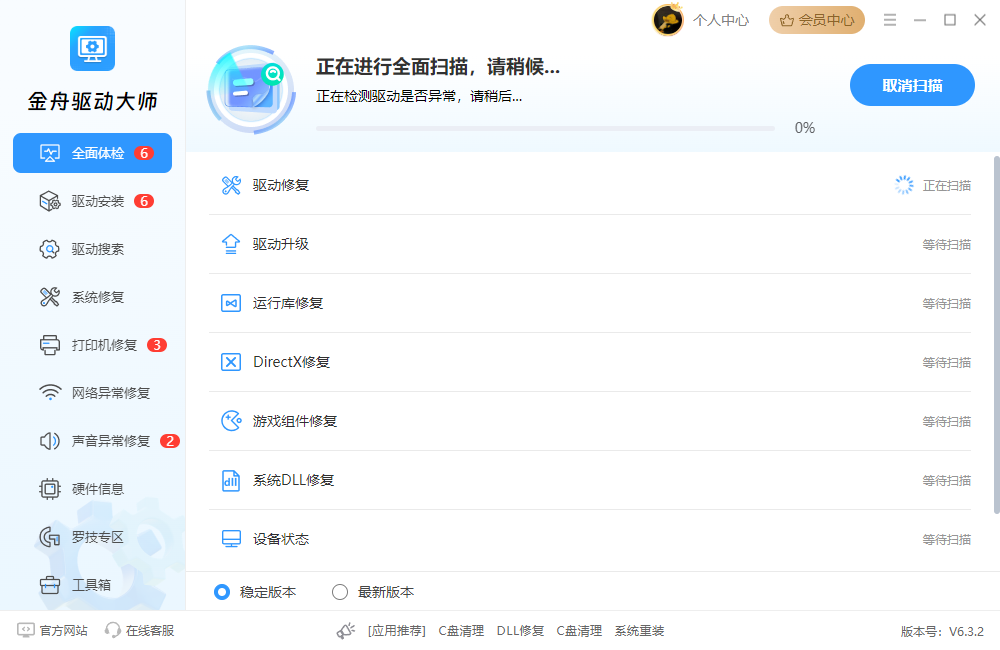Click the chip icon for 硬件信息
Screen dimensions: 1000x650
coord(50,489)
